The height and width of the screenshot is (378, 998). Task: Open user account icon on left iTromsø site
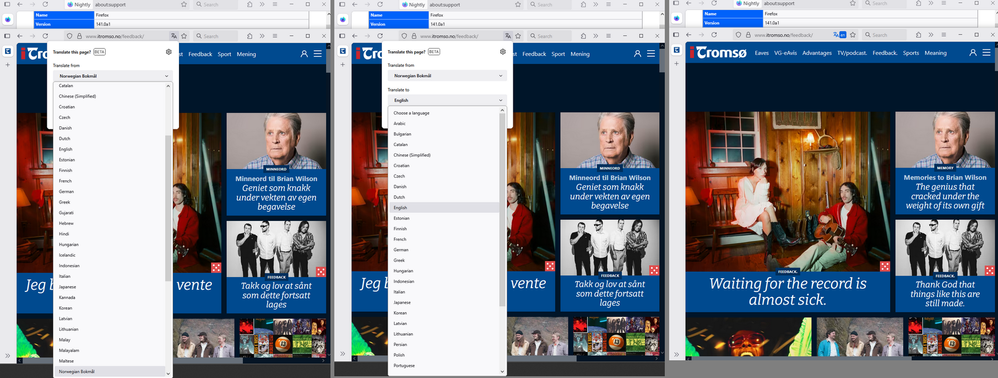tap(304, 54)
